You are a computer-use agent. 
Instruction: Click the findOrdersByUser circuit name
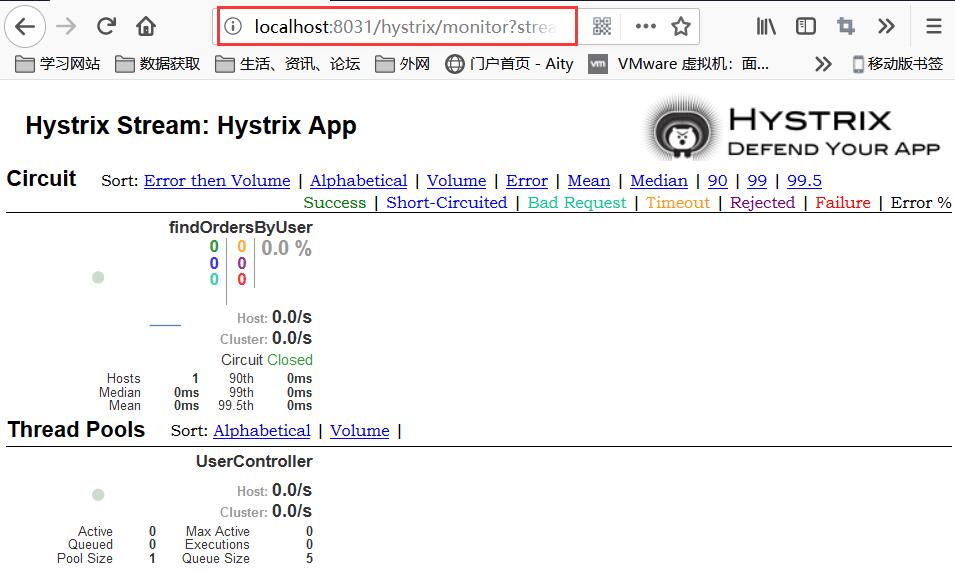(241, 227)
